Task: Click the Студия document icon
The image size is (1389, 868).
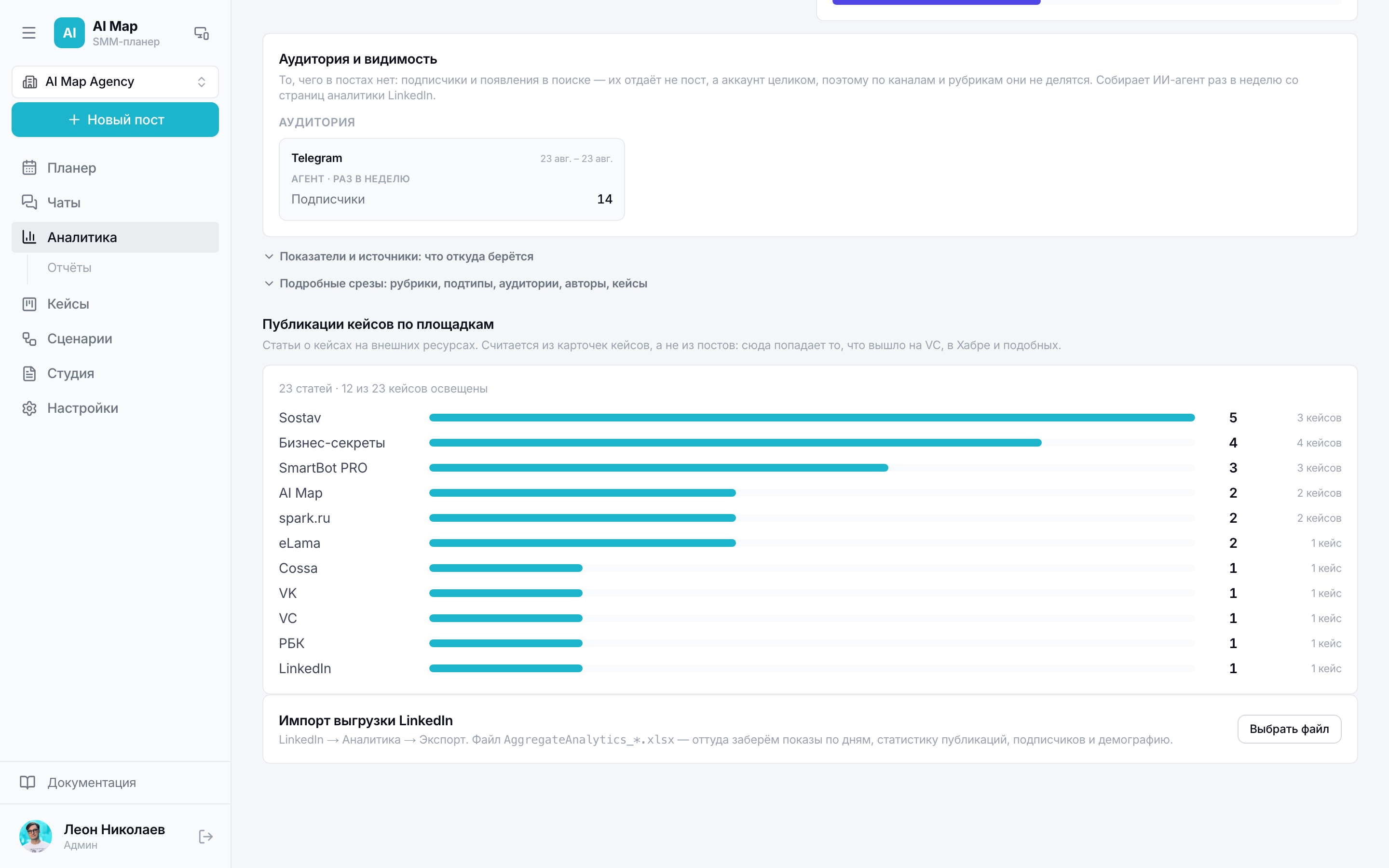Action: click(x=29, y=373)
